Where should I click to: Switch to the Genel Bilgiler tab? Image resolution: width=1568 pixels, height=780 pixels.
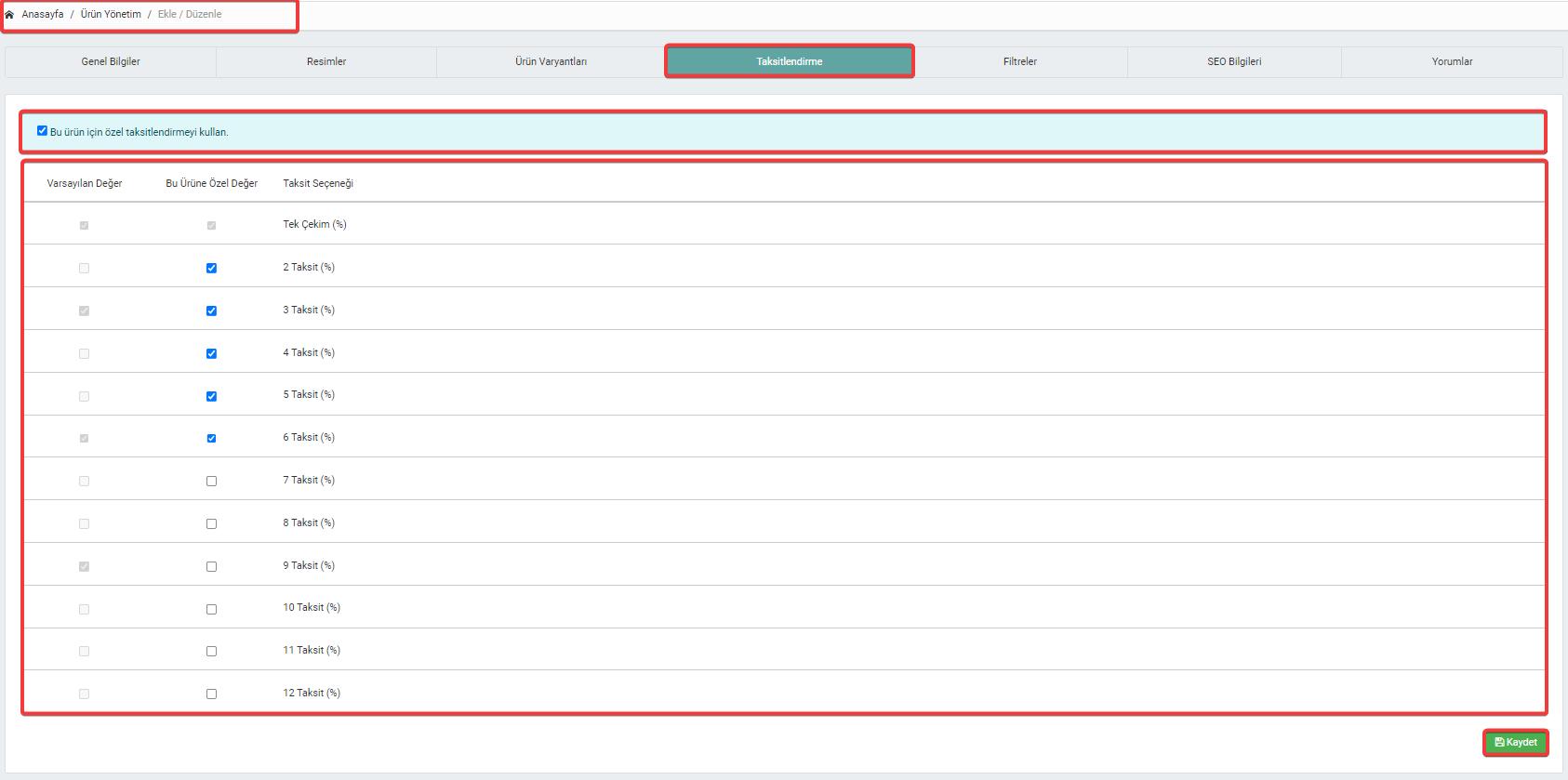(x=111, y=61)
